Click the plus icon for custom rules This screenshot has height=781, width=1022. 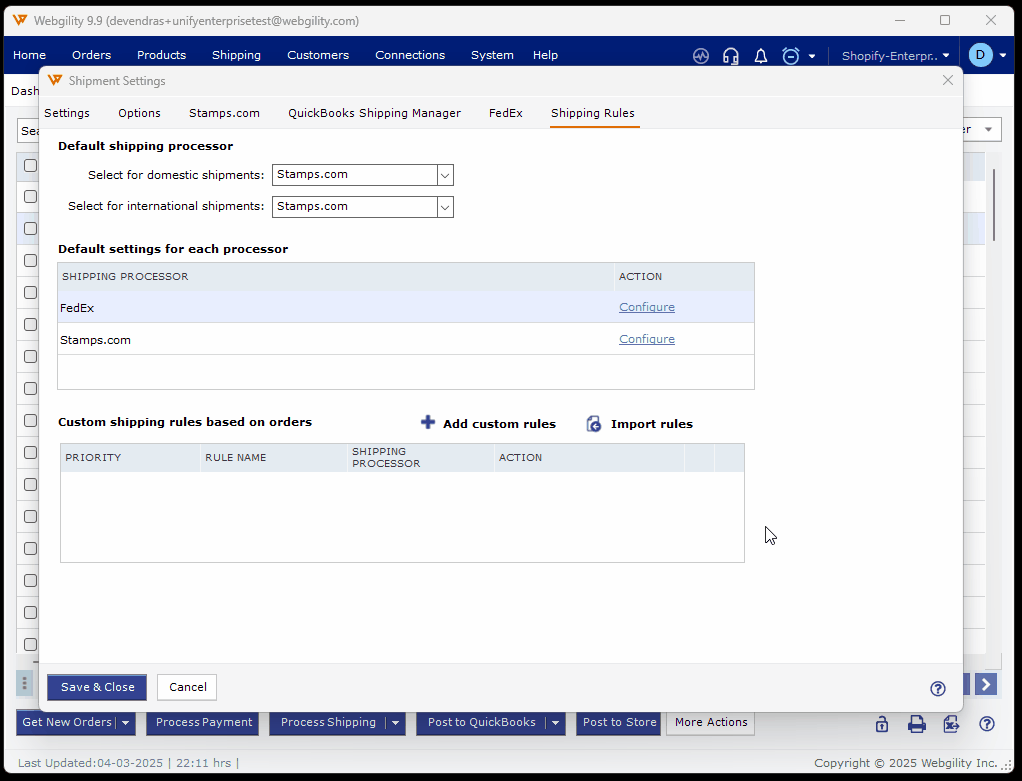pos(428,422)
